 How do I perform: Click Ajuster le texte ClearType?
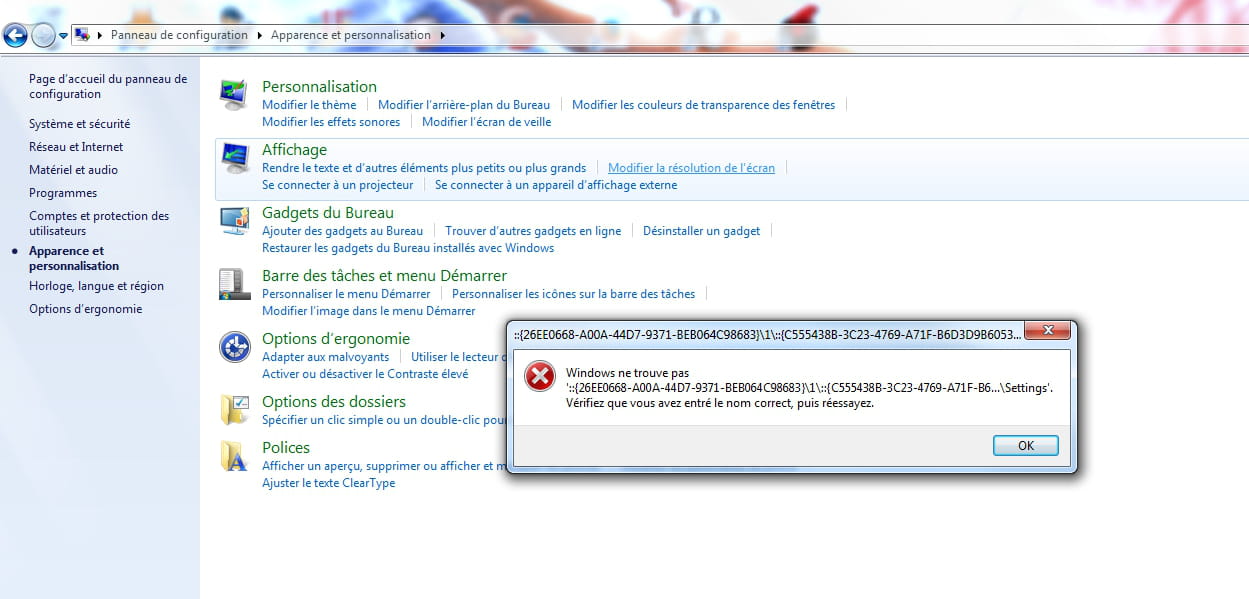pyautogui.click(x=328, y=483)
